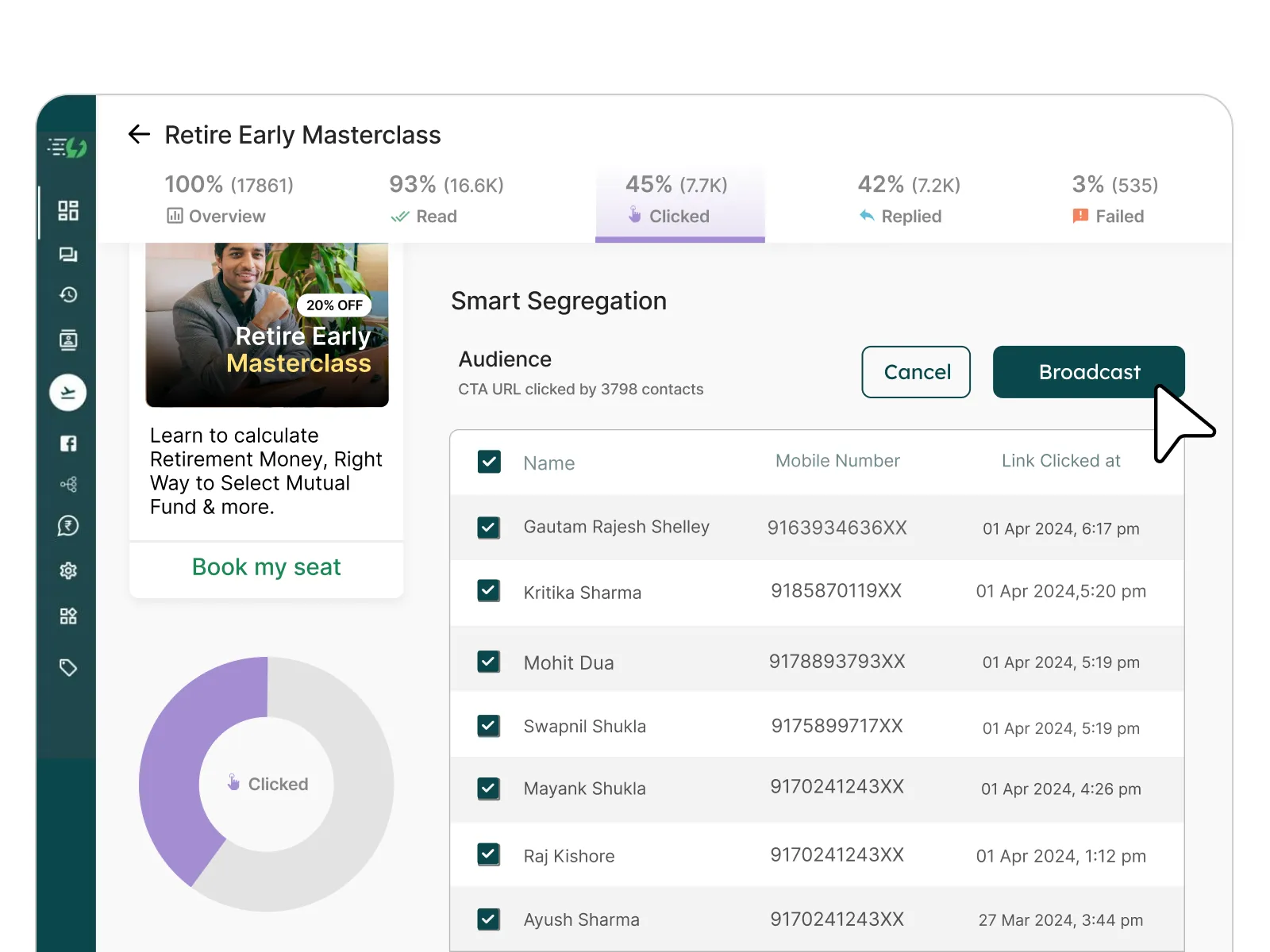Deselect Raj Kishore's checkbox
This screenshot has height=952, width=1270.
[x=489, y=854]
